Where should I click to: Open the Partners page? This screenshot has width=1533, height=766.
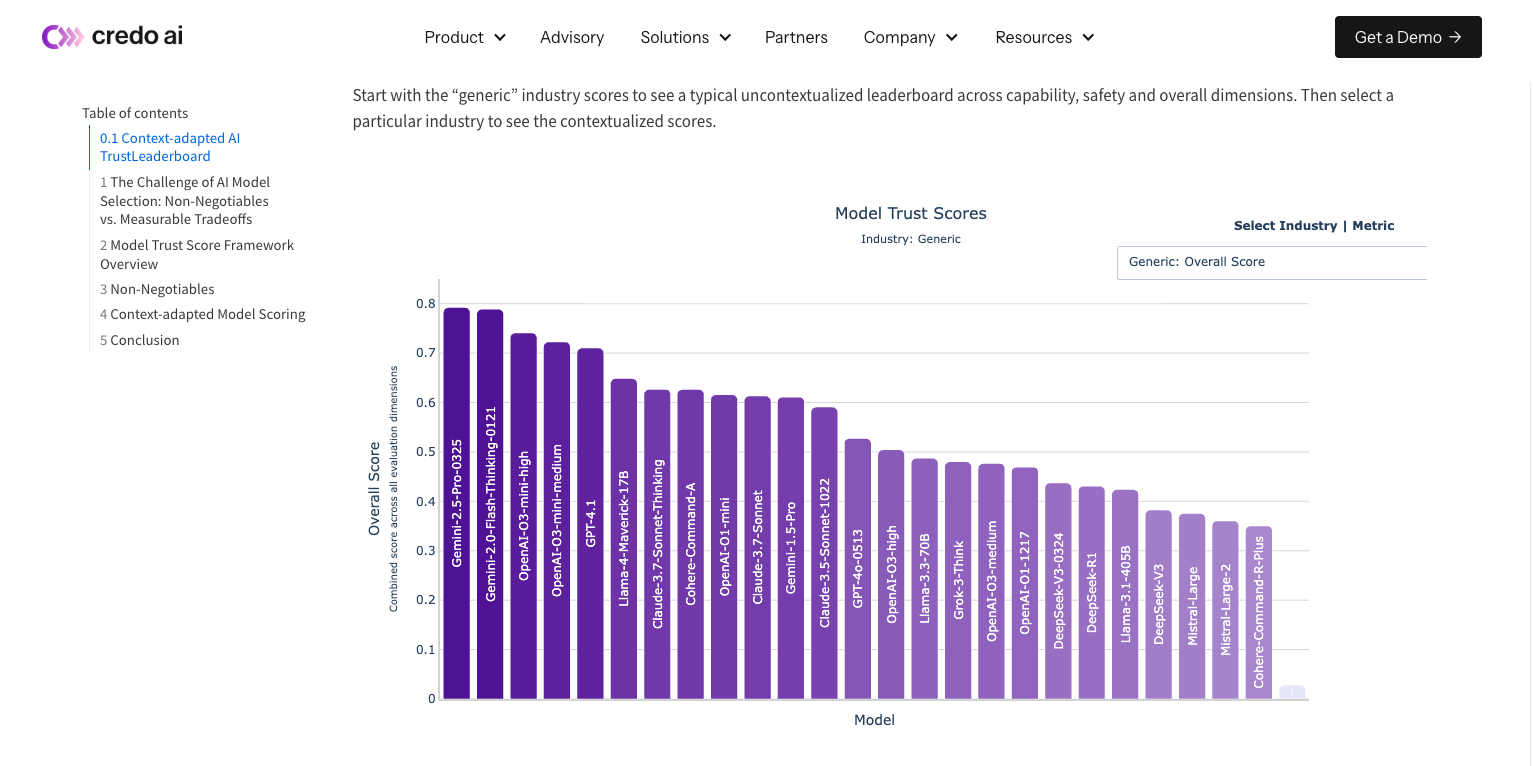pyautogui.click(x=796, y=37)
